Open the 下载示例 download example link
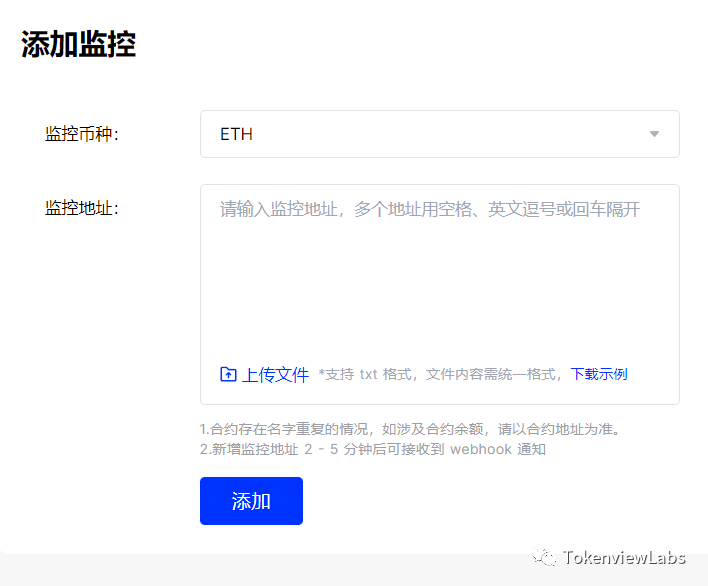This screenshot has height=586, width=708. pos(599,374)
